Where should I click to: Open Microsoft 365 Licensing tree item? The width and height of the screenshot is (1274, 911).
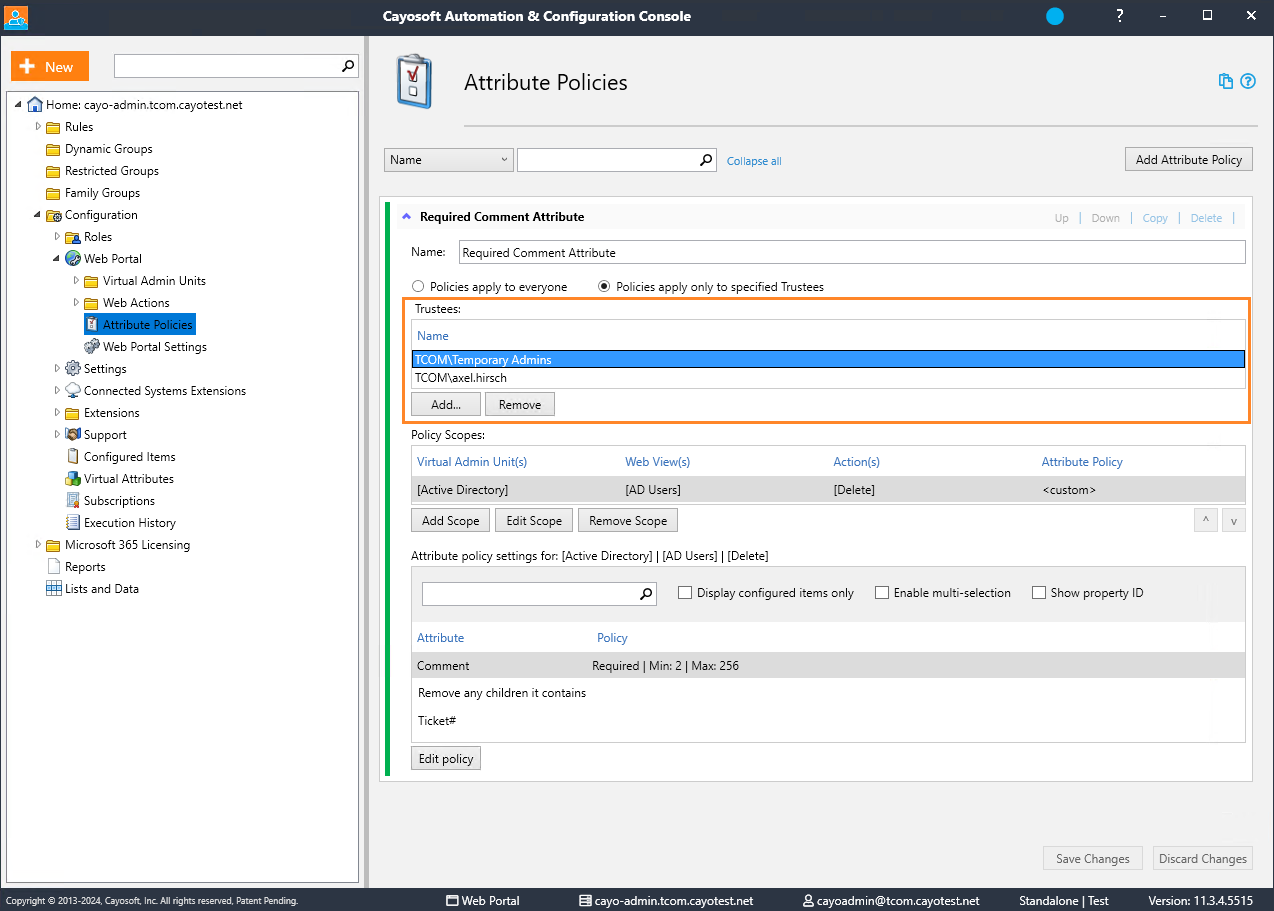pyautogui.click(x=127, y=545)
